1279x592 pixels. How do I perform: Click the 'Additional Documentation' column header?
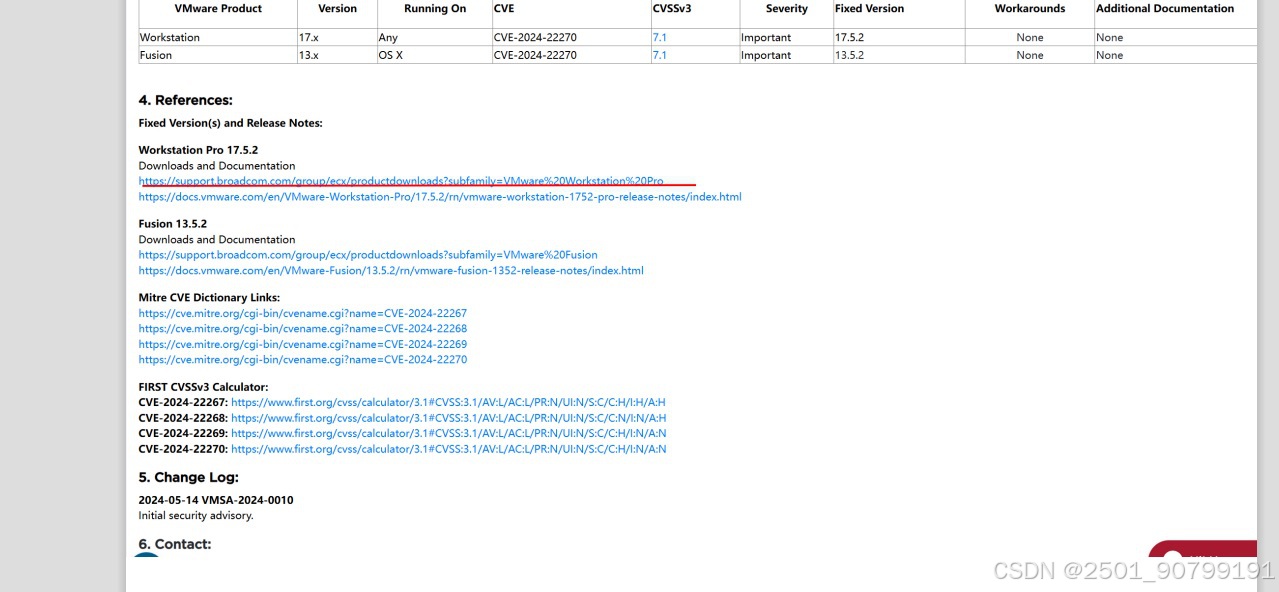point(1165,9)
